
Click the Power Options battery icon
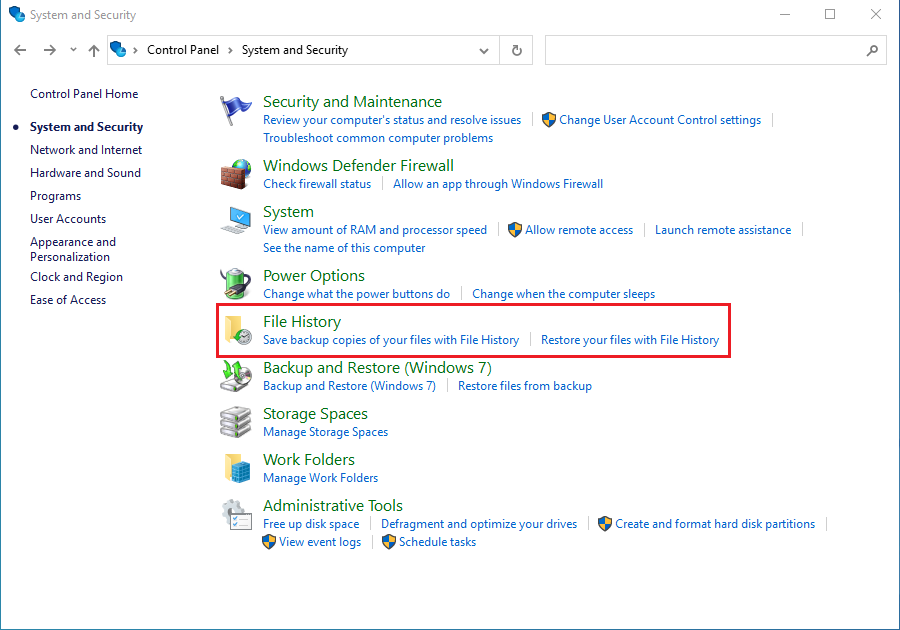coord(236,283)
